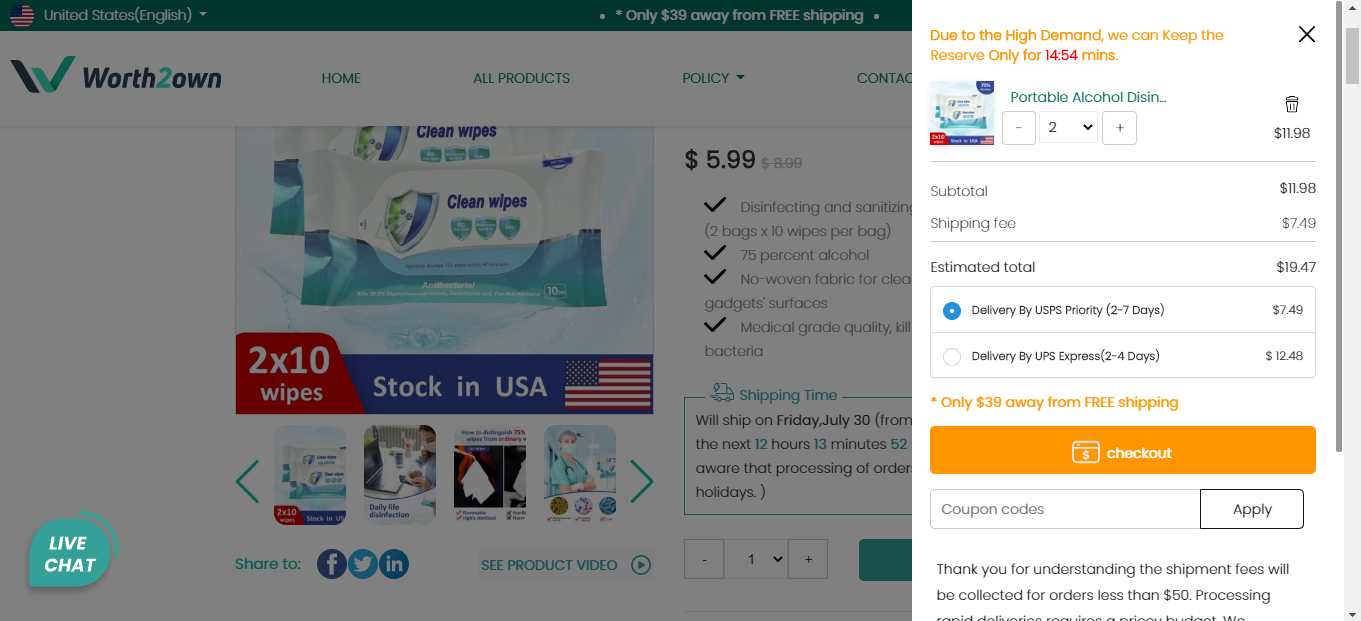Show previous product thumbnails arrow
The height and width of the screenshot is (621, 1361).
click(x=248, y=482)
